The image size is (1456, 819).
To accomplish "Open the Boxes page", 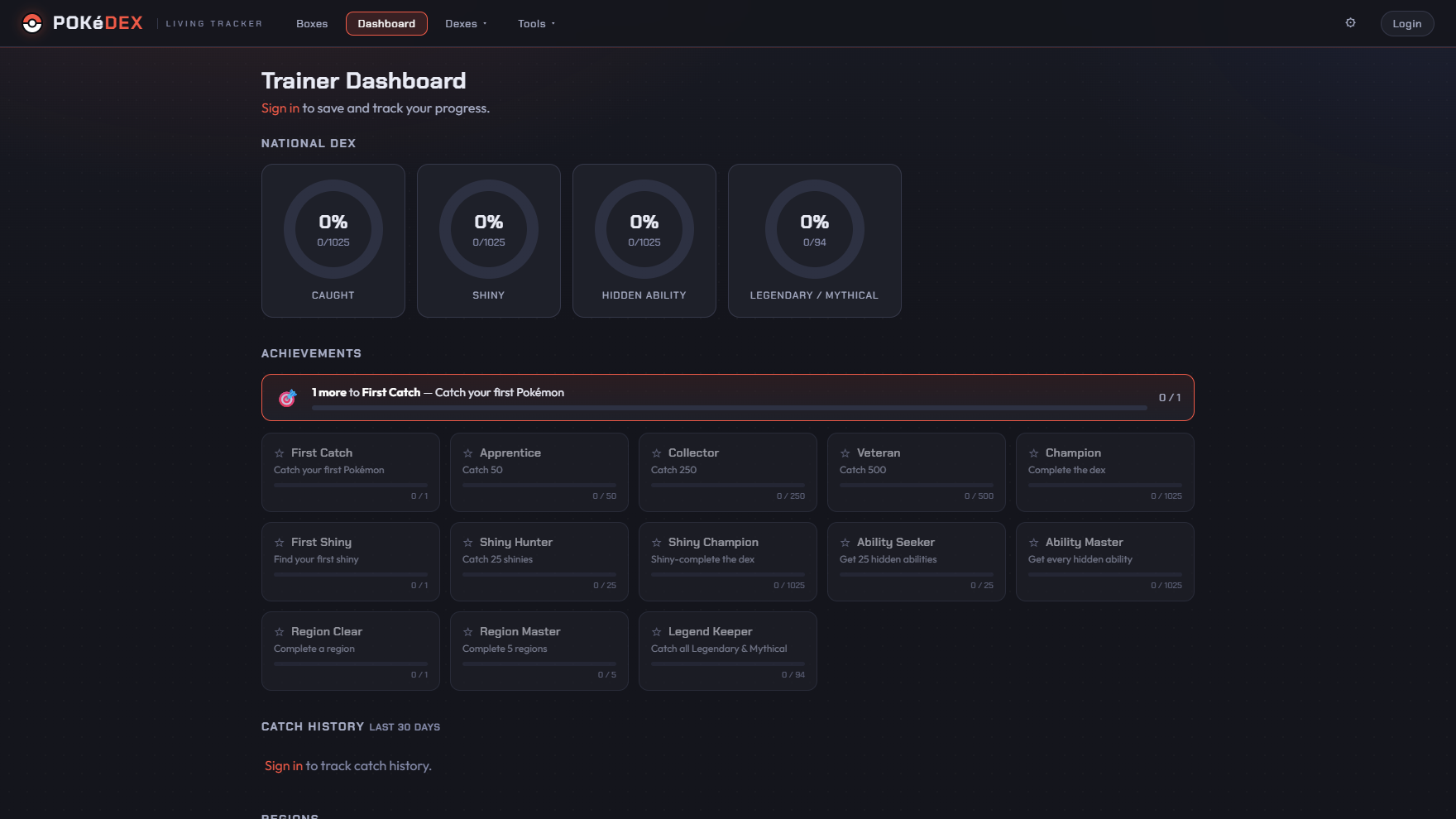I will coord(312,23).
